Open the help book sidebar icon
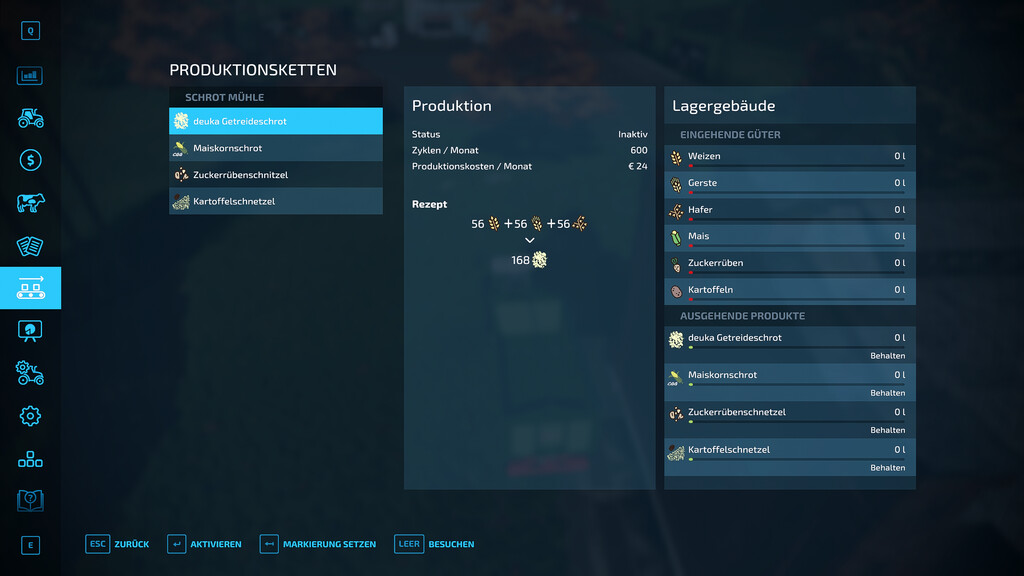This screenshot has width=1024, height=576. [30, 501]
